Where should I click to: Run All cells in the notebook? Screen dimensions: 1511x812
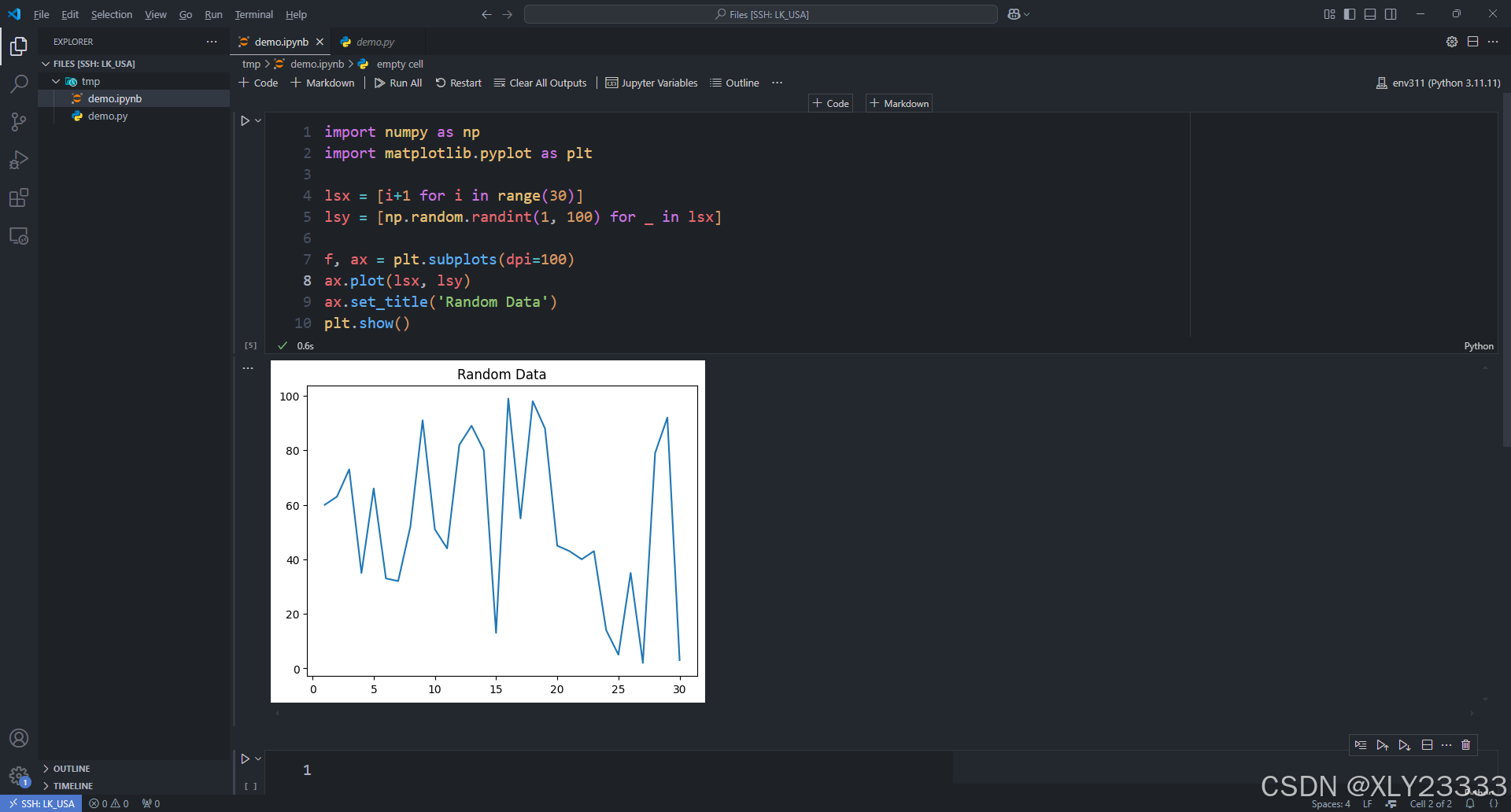coord(397,83)
